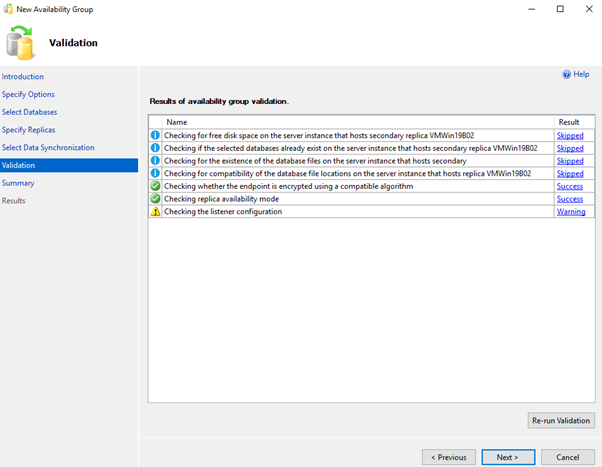Click info icon beside database file locations compatibility check
The width and height of the screenshot is (602, 467).
point(155,174)
